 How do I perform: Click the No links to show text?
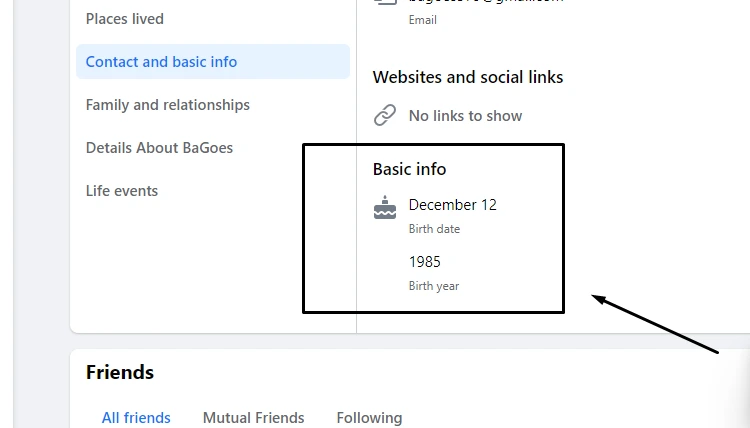tap(465, 116)
